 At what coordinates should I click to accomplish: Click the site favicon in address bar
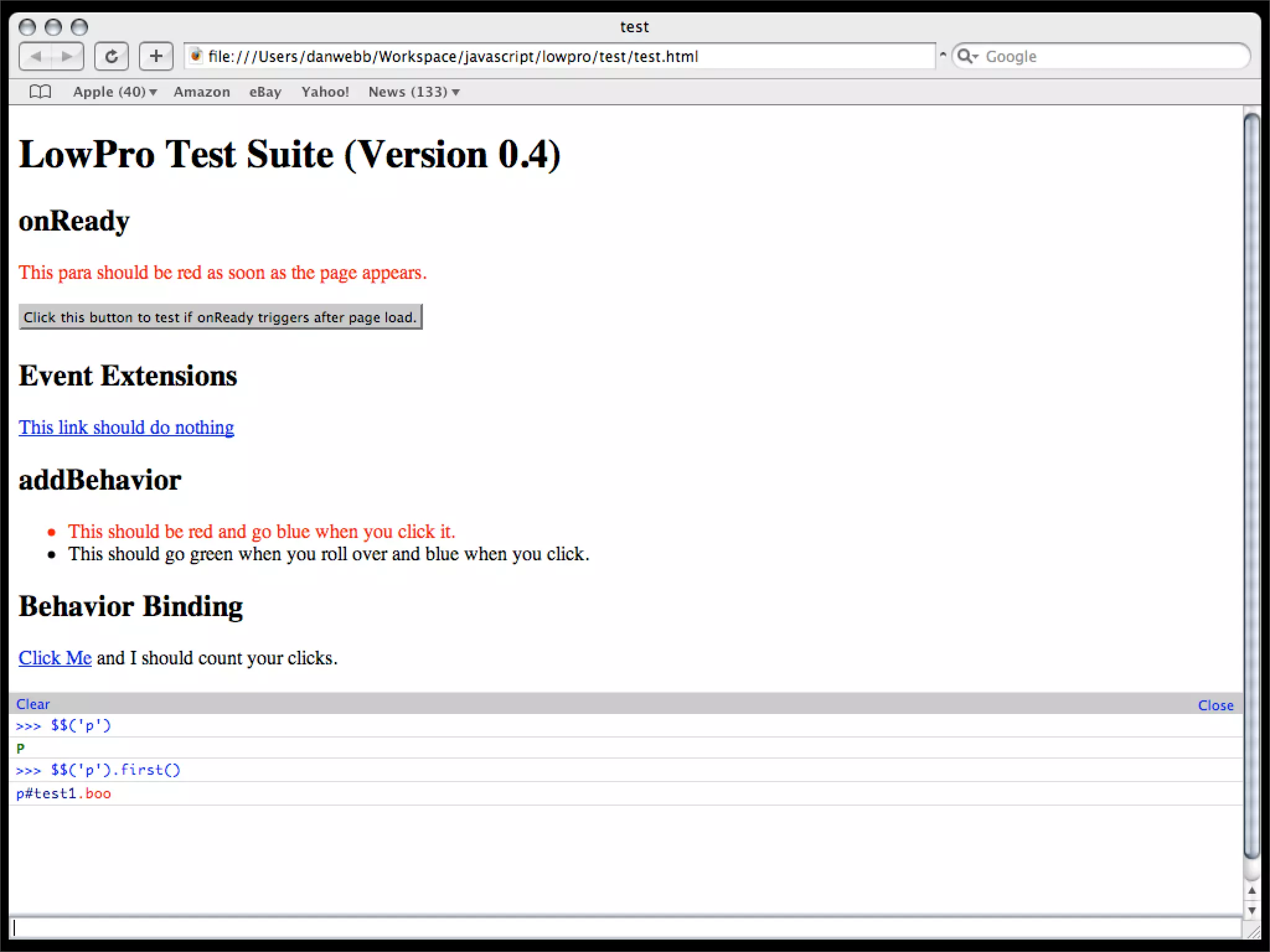(196, 56)
